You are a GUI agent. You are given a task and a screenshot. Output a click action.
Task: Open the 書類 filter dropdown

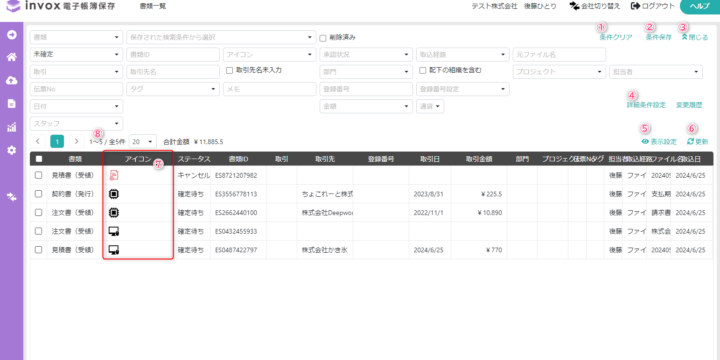click(x=76, y=37)
